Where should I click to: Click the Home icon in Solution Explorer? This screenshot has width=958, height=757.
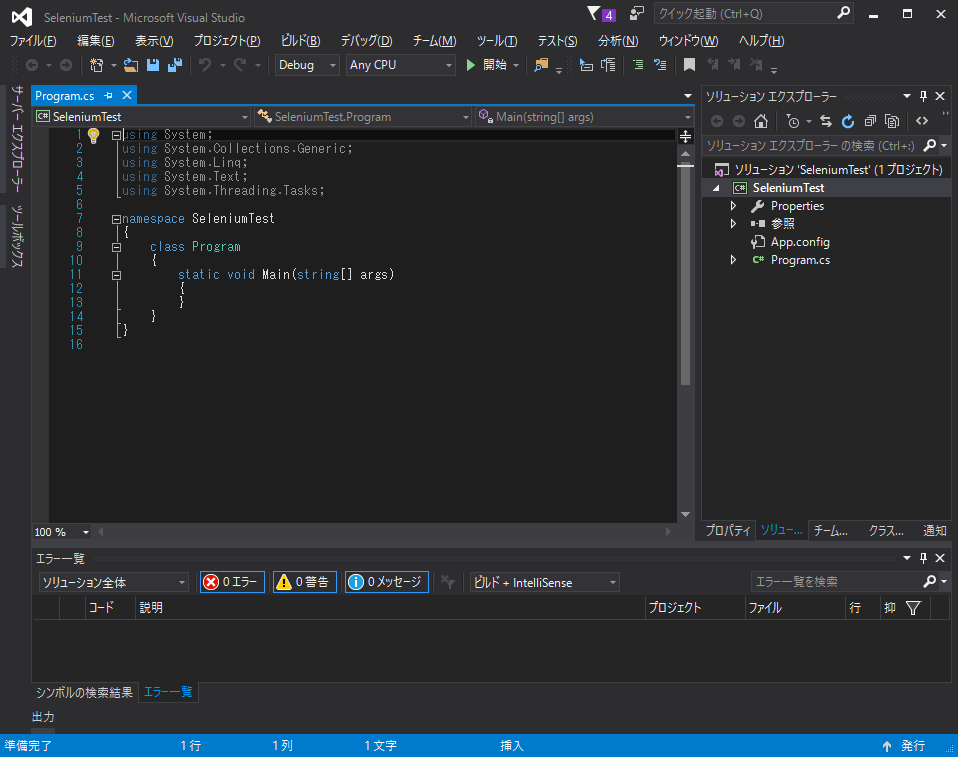(761, 121)
